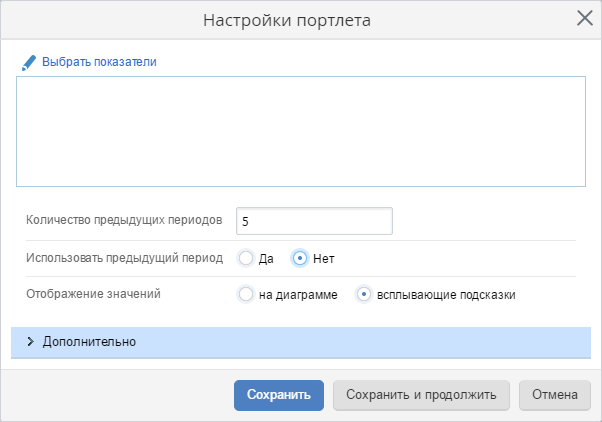Select the Нет radio button

click(x=299, y=258)
